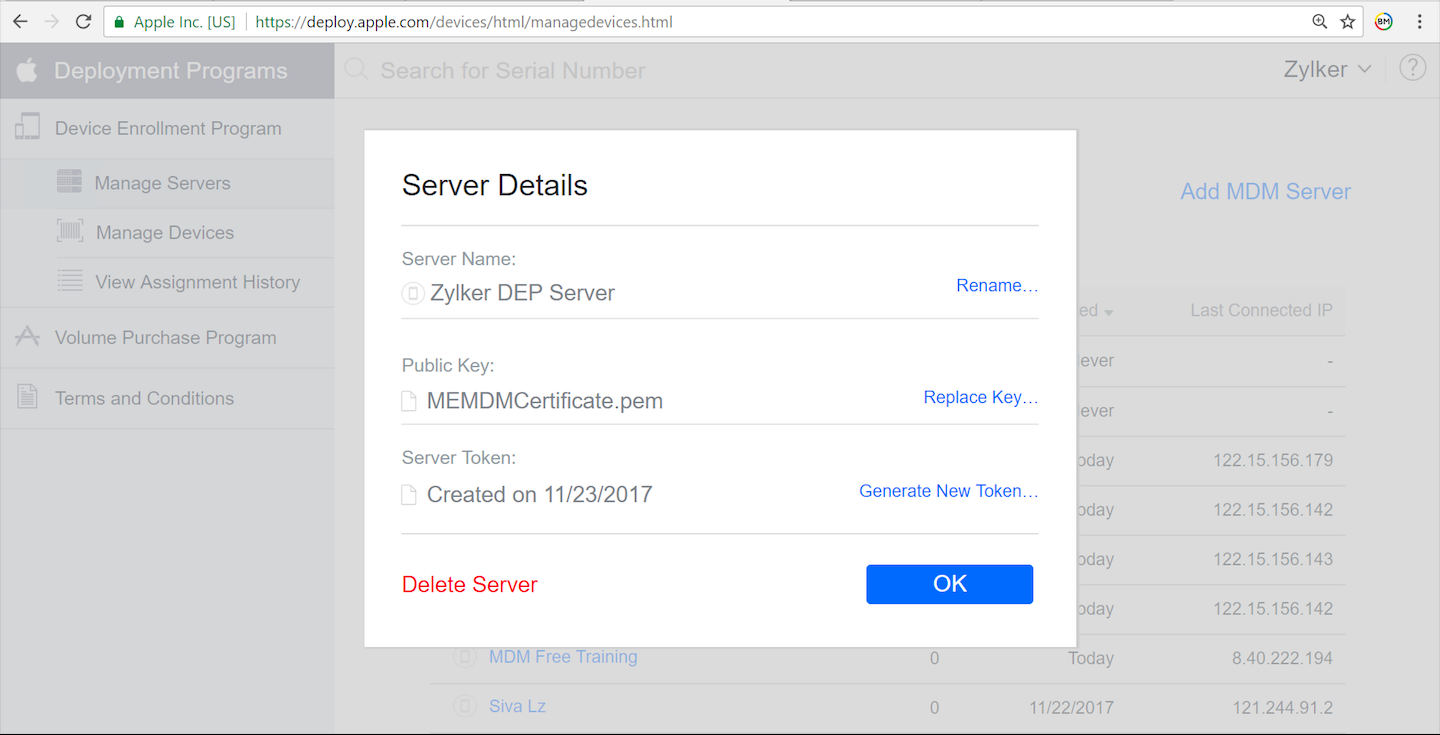Screen dimensions: 1440x735
Task: Click the Server Details dialog heading
Action: [495, 185]
